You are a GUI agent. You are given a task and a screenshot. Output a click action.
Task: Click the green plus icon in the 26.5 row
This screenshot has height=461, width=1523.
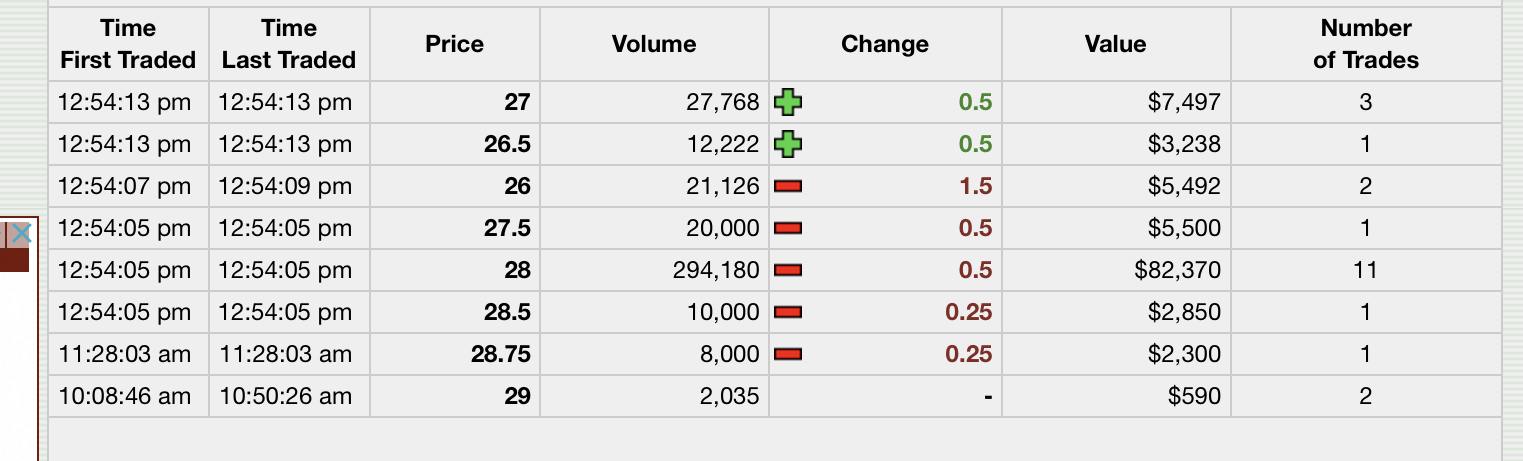790,144
